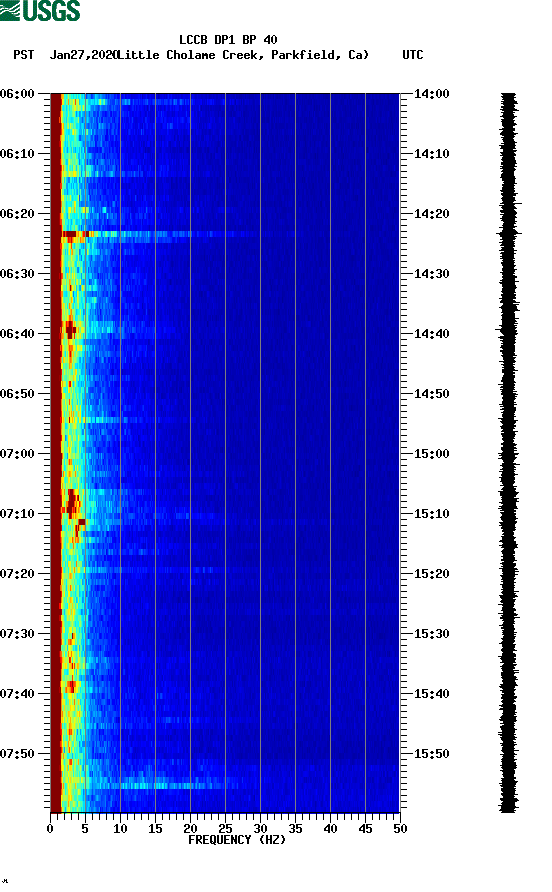Click the "15:40" UTC time label

click(431, 693)
